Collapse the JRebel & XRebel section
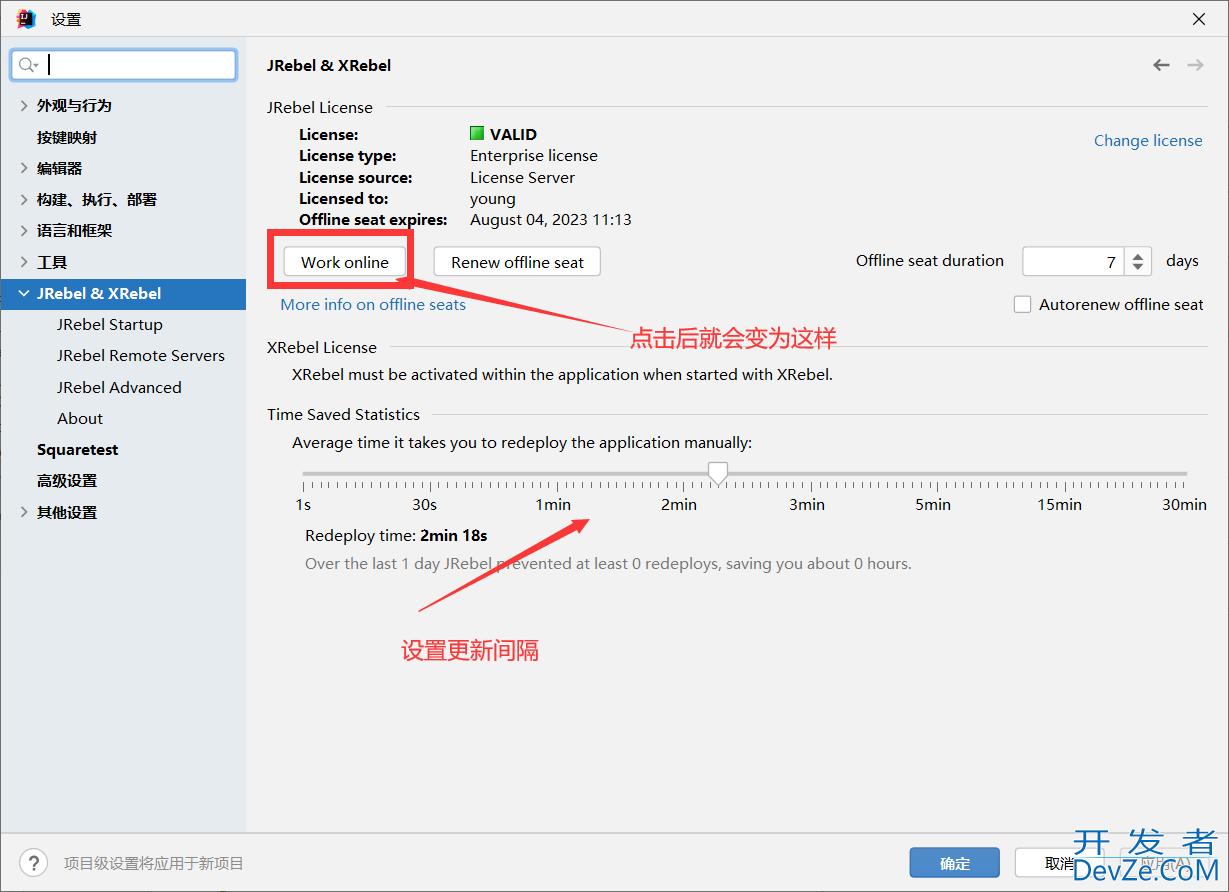The height and width of the screenshot is (892, 1229). pyautogui.click(x=24, y=293)
